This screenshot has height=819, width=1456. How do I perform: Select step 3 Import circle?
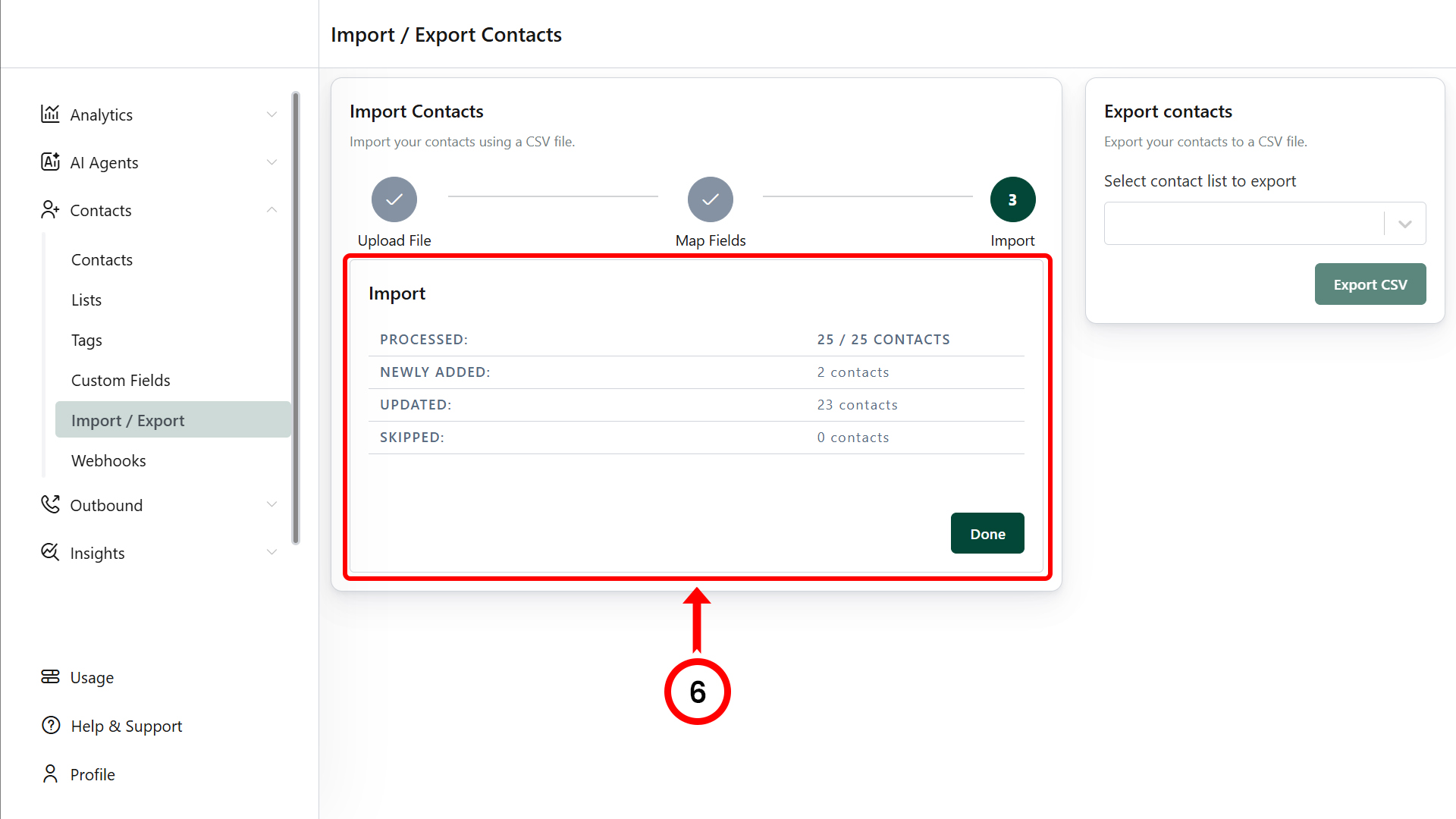(x=1012, y=199)
